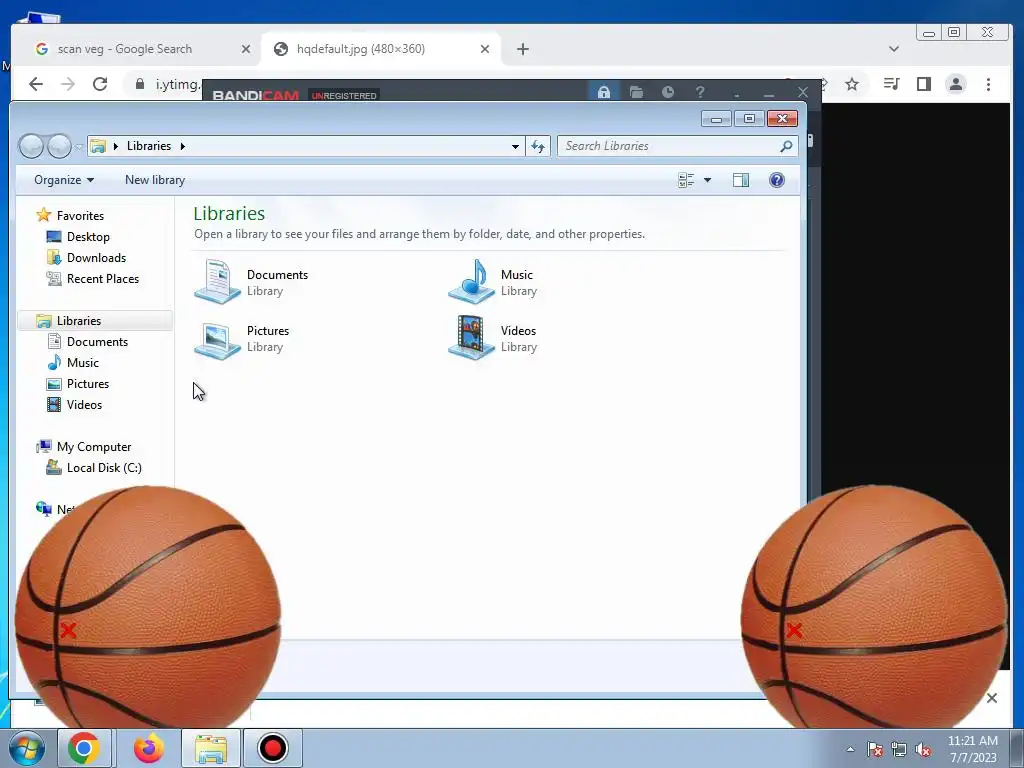The height and width of the screenshot is (768, 1024).
Task: Click Chrome's back arrow
Action: 36,84
